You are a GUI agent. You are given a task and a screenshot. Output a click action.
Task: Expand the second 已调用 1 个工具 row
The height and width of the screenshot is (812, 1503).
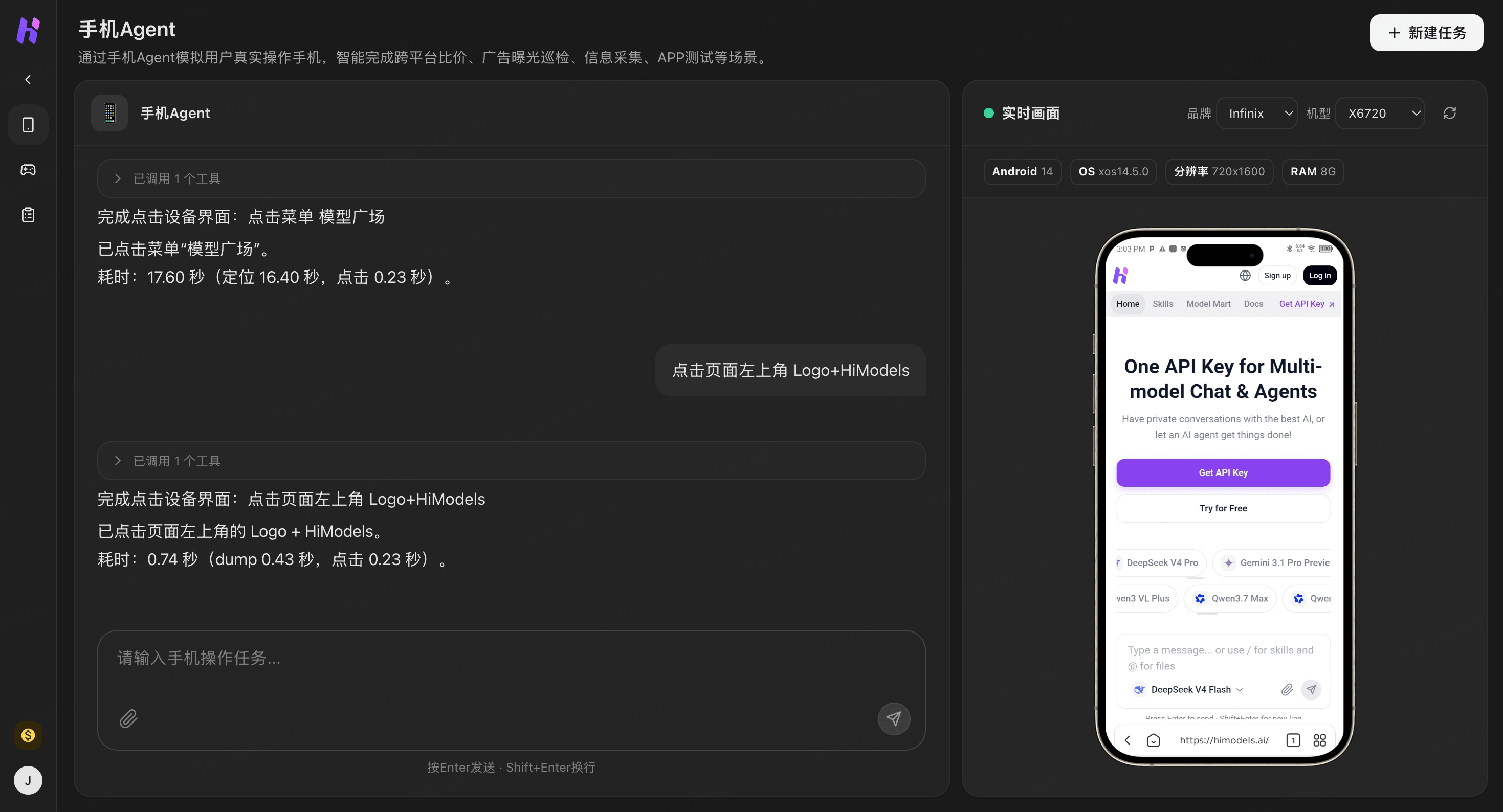point(511,461)
